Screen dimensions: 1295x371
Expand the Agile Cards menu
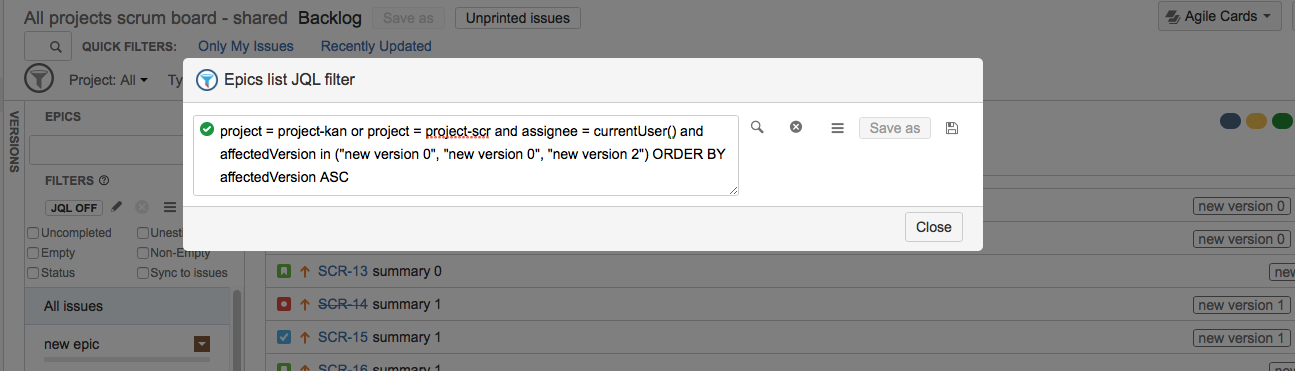point(1219,17)
